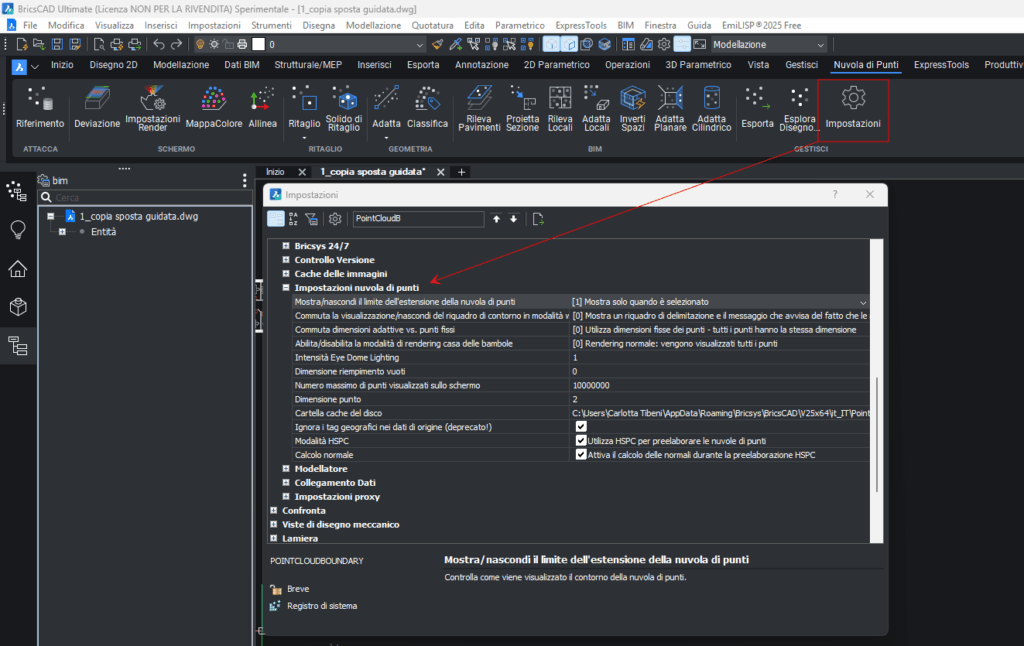The image size is (1024, 646).
Task: Open the Impostazioni gear in the ribbon
Action: [x=853, y=108]
